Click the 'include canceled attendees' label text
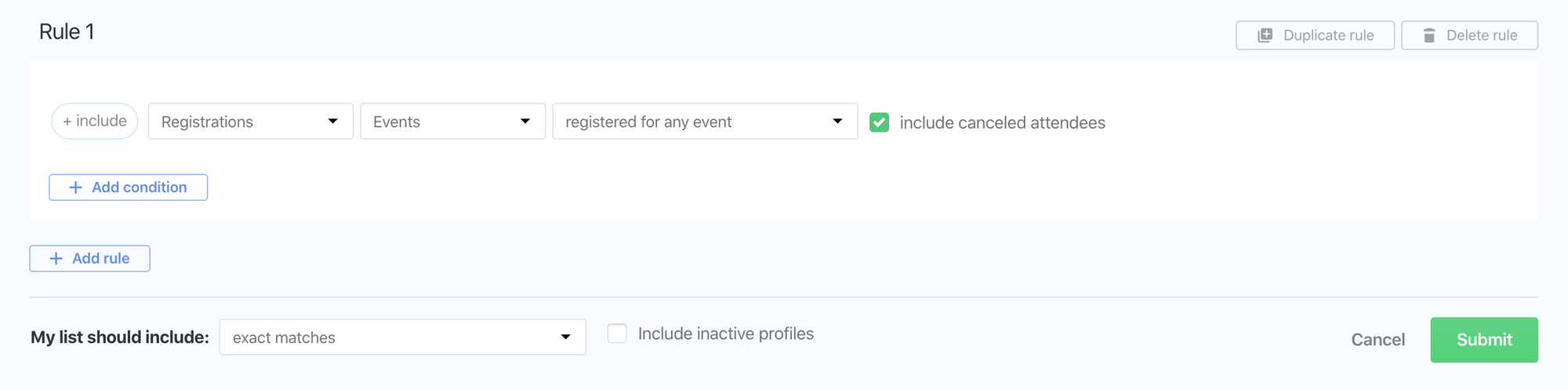Image resolution: width=1568 pixels, height=390 pixels. tap(1002, 122)
